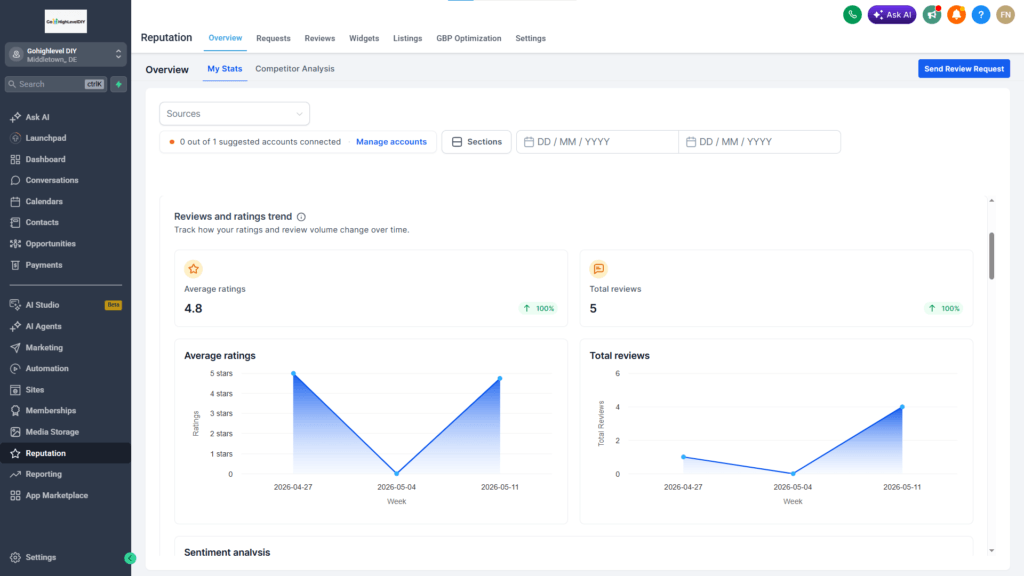The width and height of the screenshot is (1024, 576).
Task: Click the blue help question icon
Action: 980,14
